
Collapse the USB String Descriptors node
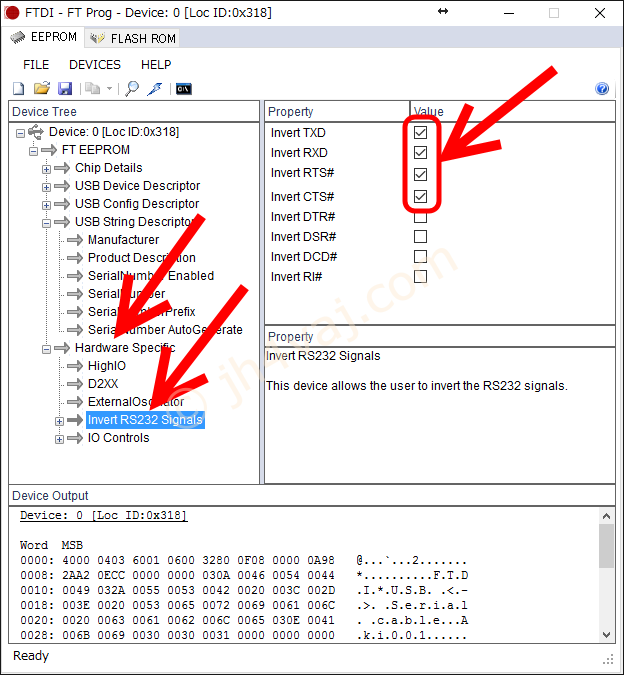pos(46,223)
